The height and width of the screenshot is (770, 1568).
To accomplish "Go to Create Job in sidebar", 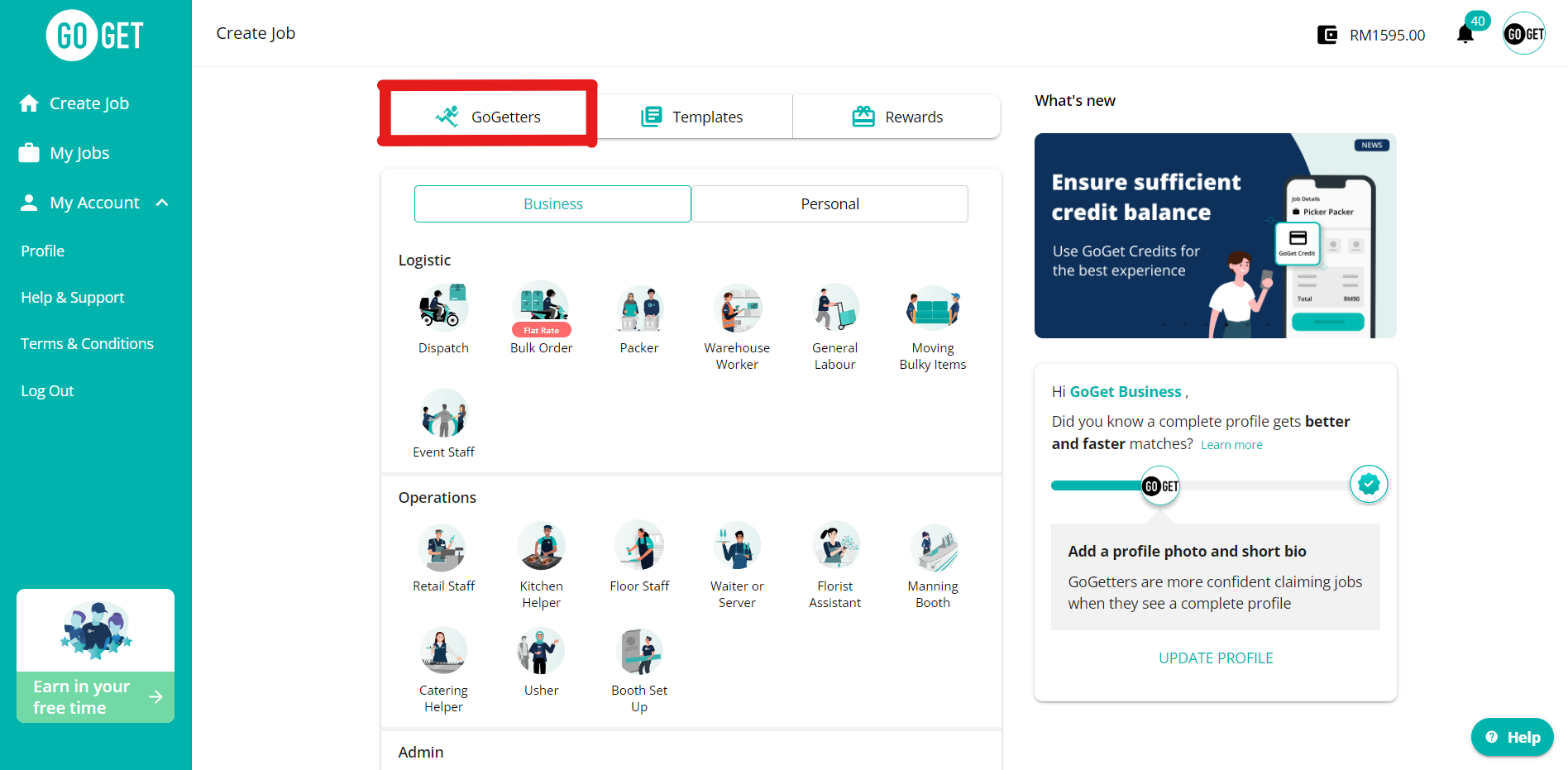I will coord(74,103).
